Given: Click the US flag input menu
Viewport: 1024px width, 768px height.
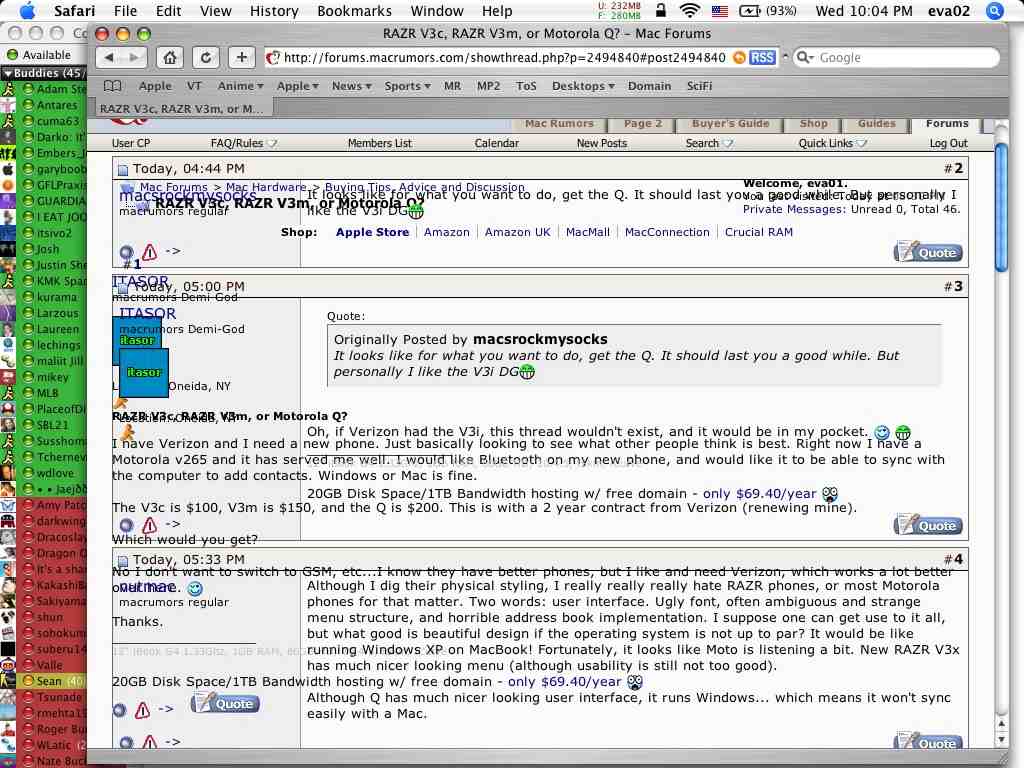Looking at the screenshot, I should (x=720, y=10).
